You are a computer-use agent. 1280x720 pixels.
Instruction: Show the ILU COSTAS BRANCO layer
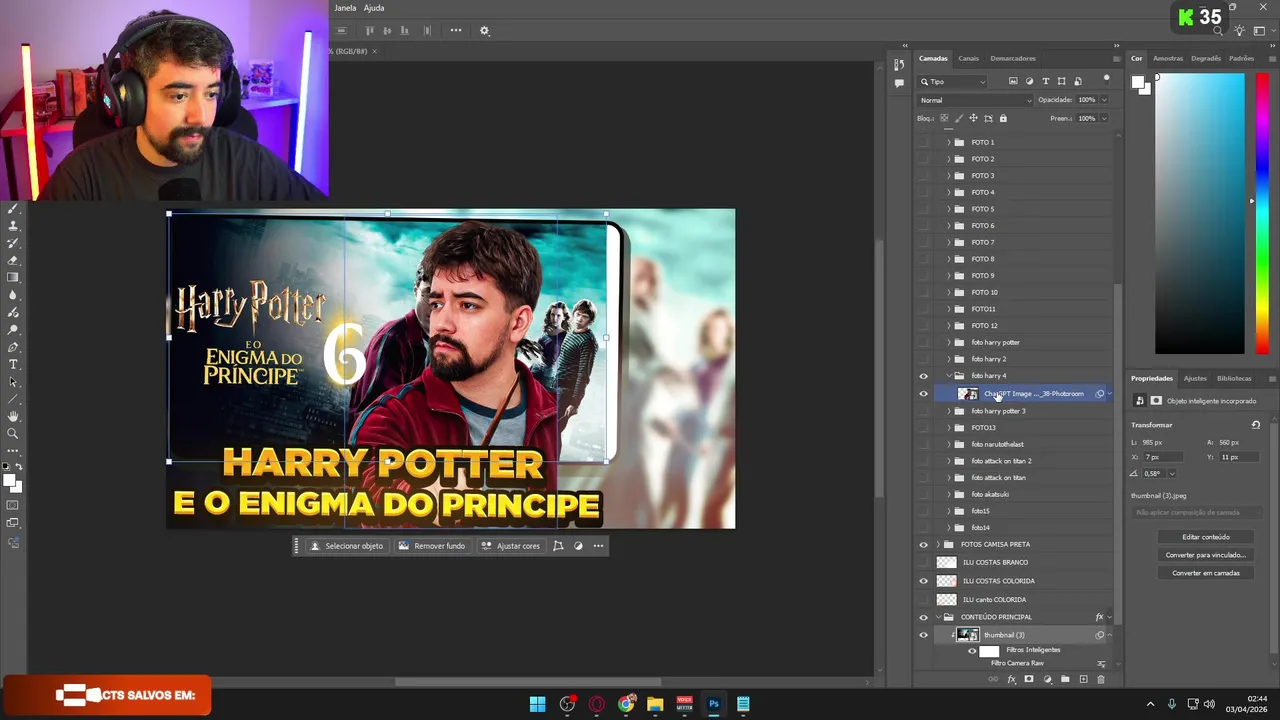point(923,562)
